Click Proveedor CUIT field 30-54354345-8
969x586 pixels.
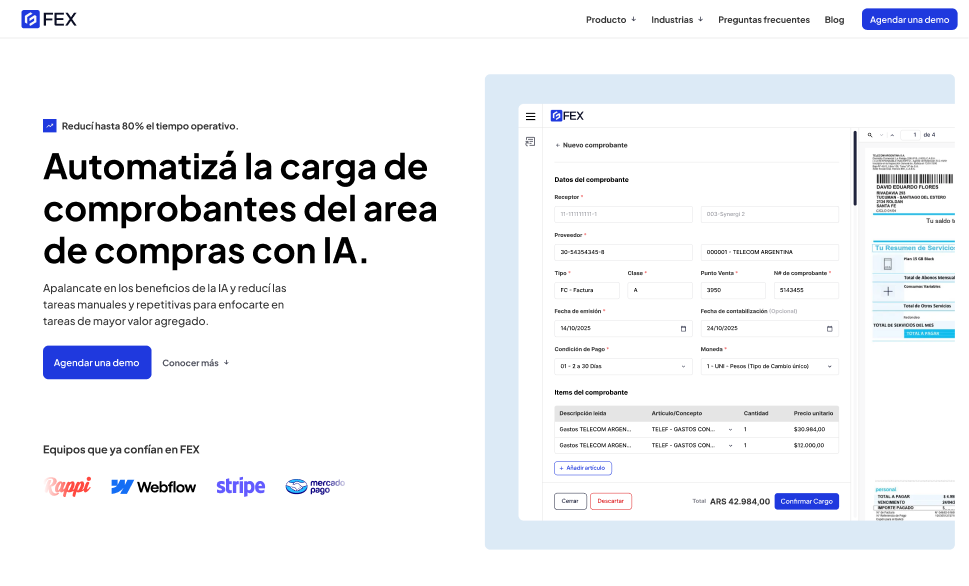pyautogui.click(x=623, y=252)
